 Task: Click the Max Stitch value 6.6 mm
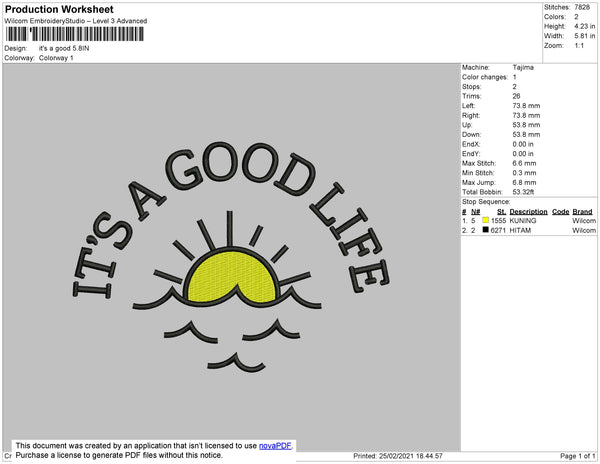click(x=524, y=163)
